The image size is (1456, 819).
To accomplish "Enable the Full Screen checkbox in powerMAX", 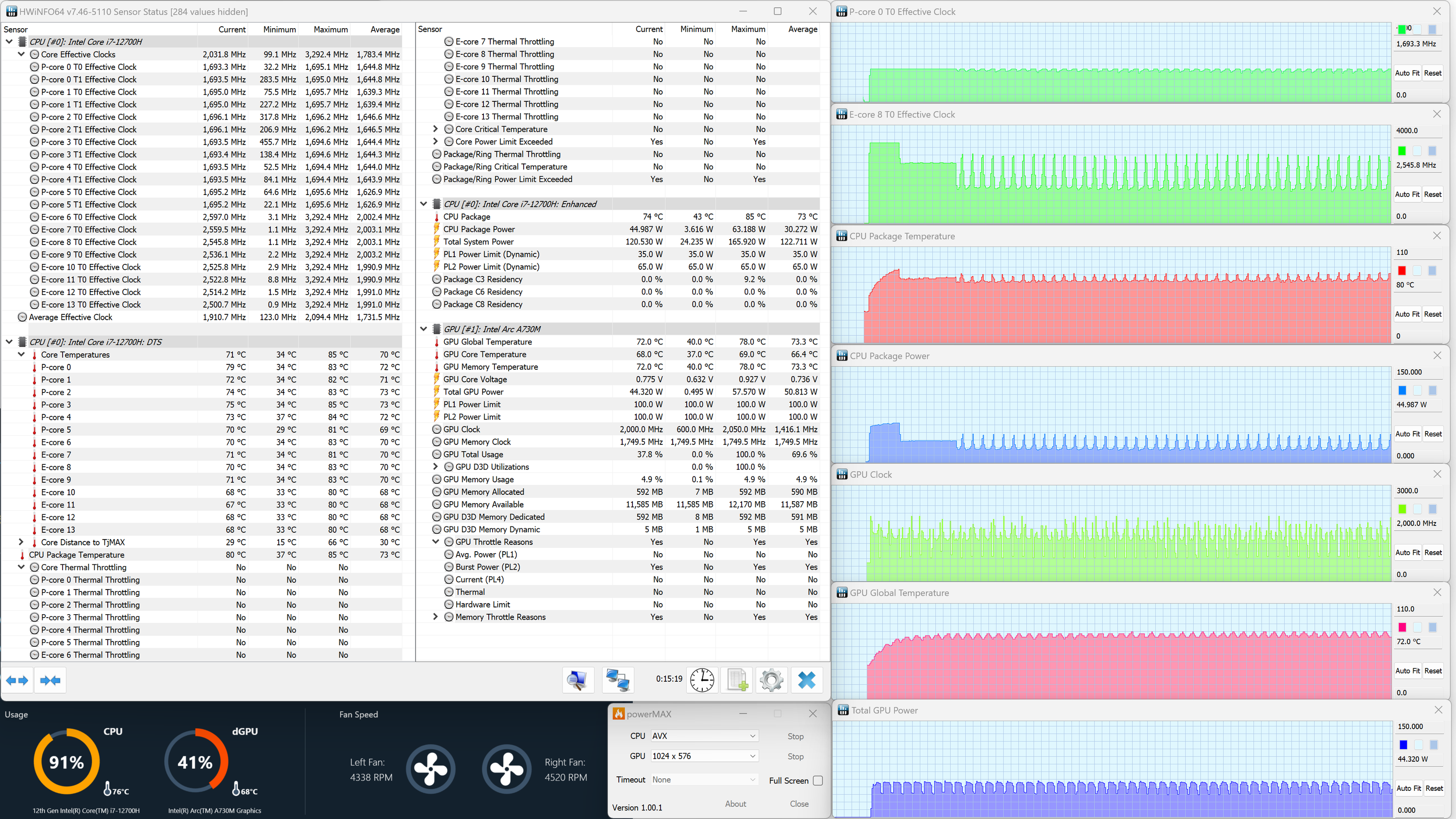I will click(817, 780).
